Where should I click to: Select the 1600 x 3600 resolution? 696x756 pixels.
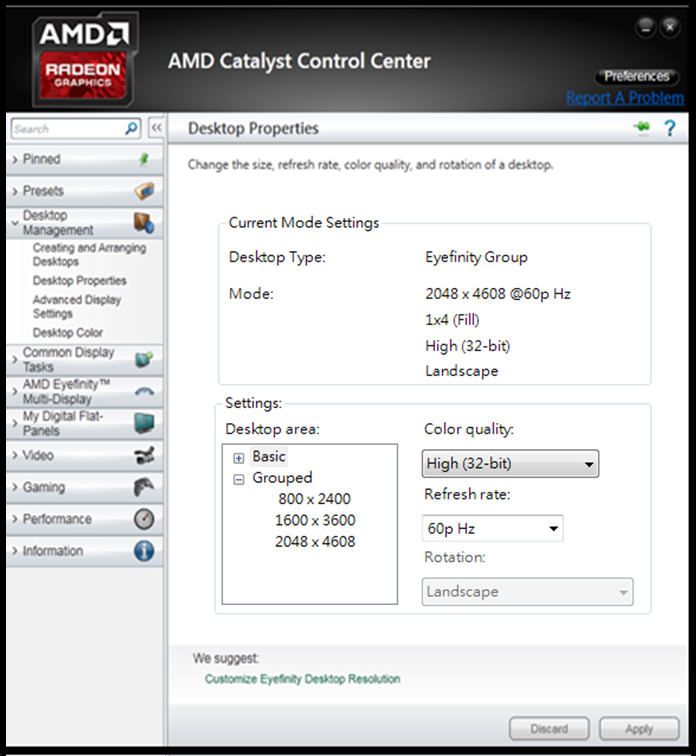click(315, 520)
